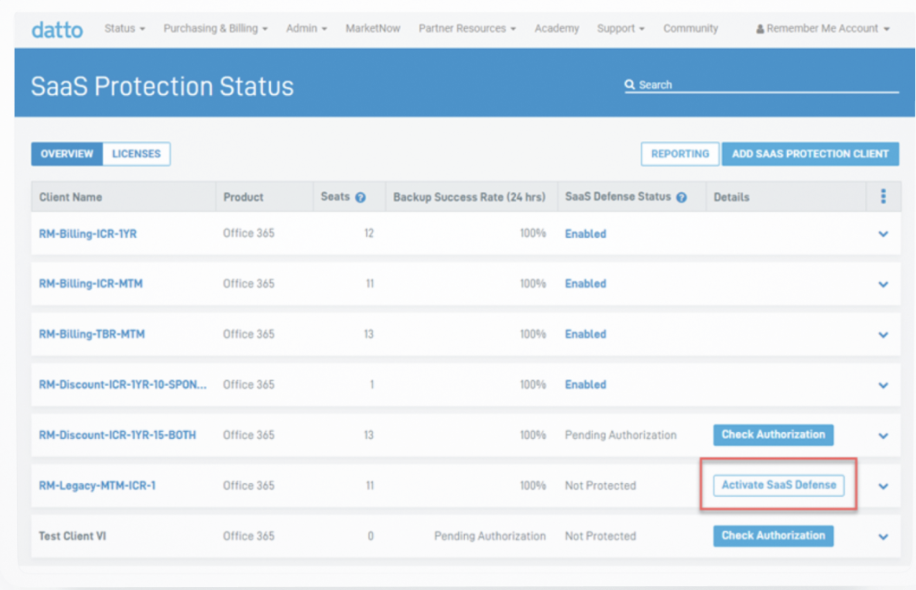Open the RM-Billing-ICR-MTM client link
Screen dimensions: 916x590
click(91, 283)
